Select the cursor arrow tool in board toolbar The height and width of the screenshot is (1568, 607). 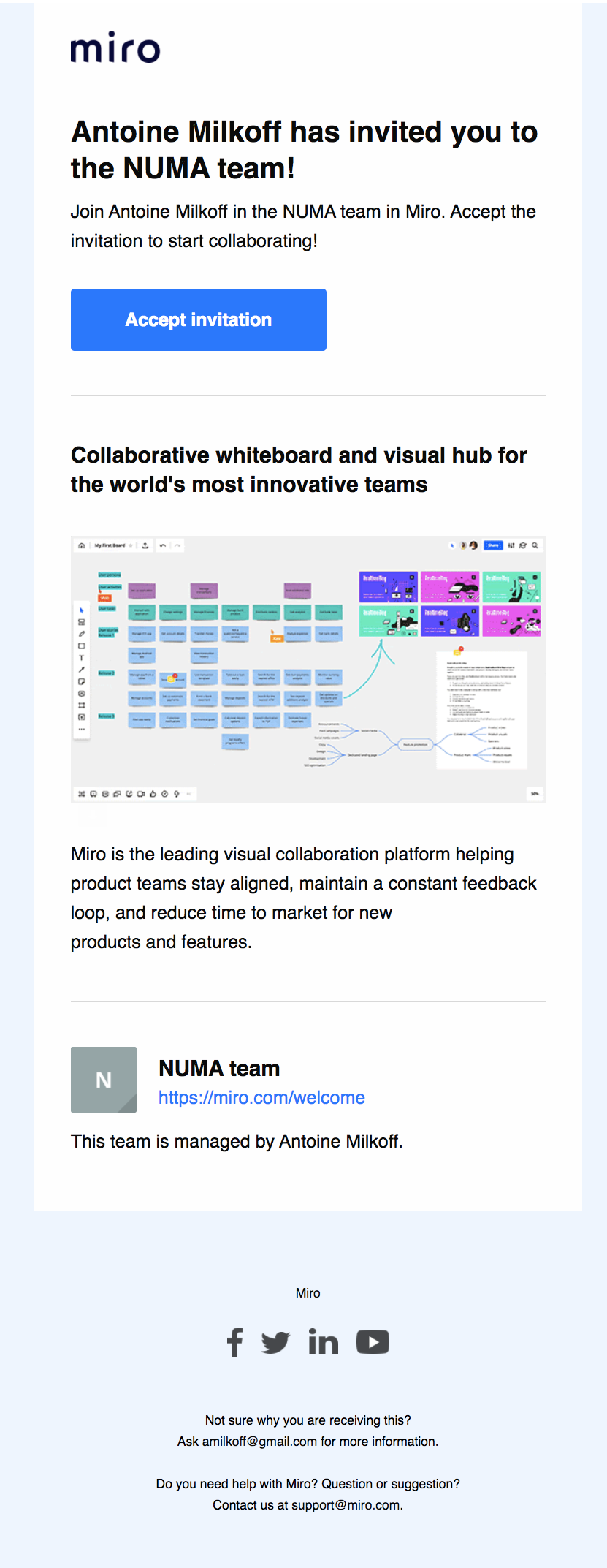[81, 610]
